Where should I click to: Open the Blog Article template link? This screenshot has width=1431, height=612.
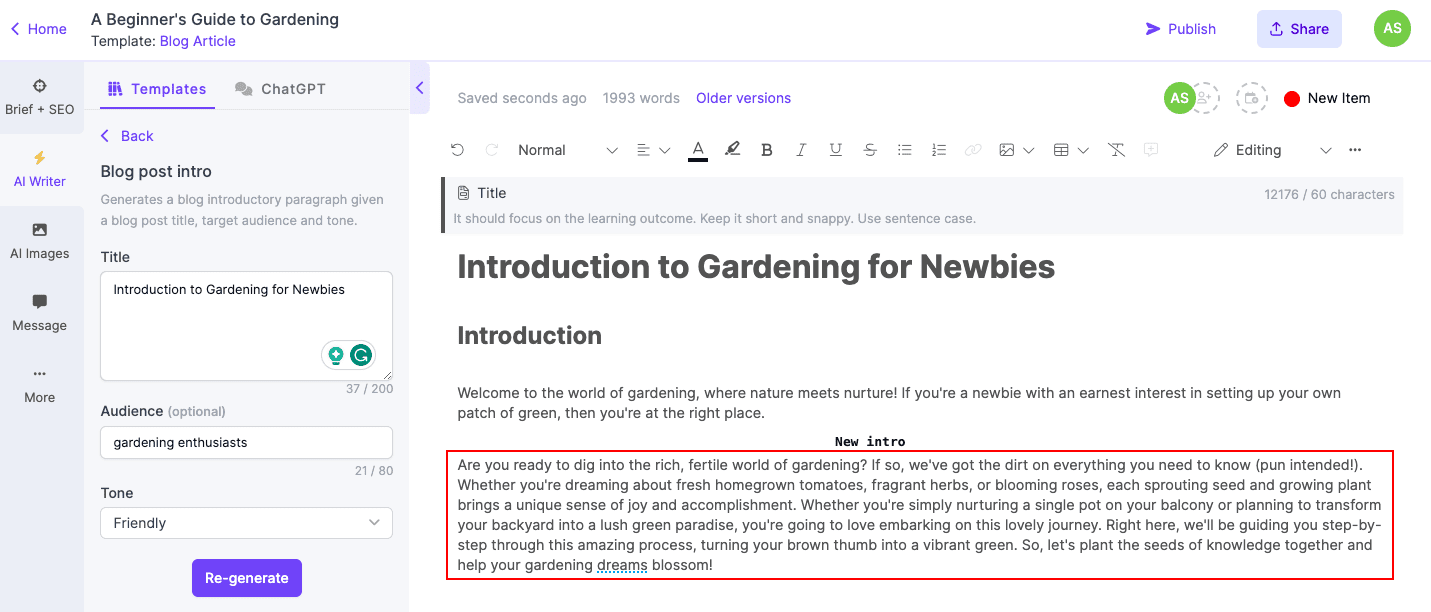click(197, 41)
